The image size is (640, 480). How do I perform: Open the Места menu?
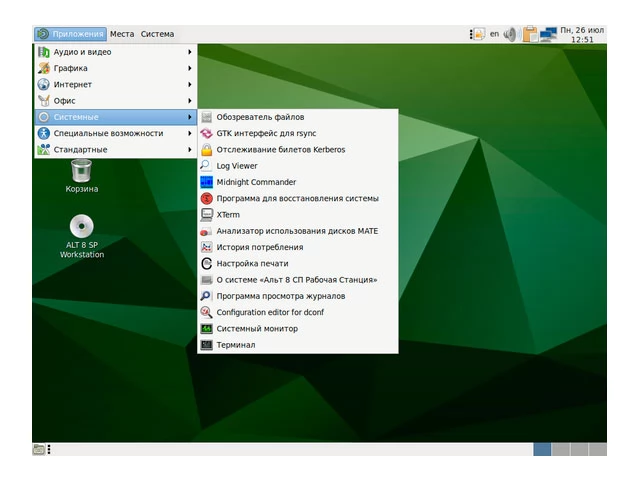[122, 34]
